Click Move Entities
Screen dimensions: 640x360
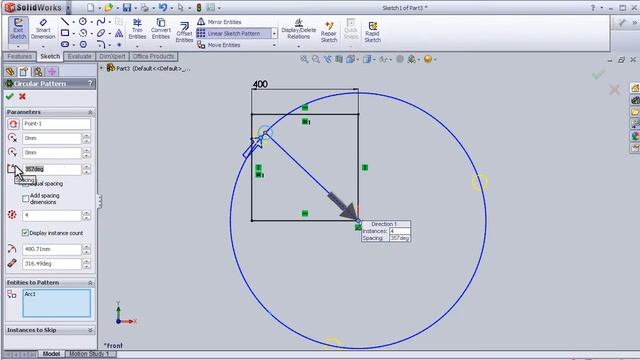[219, 45]
